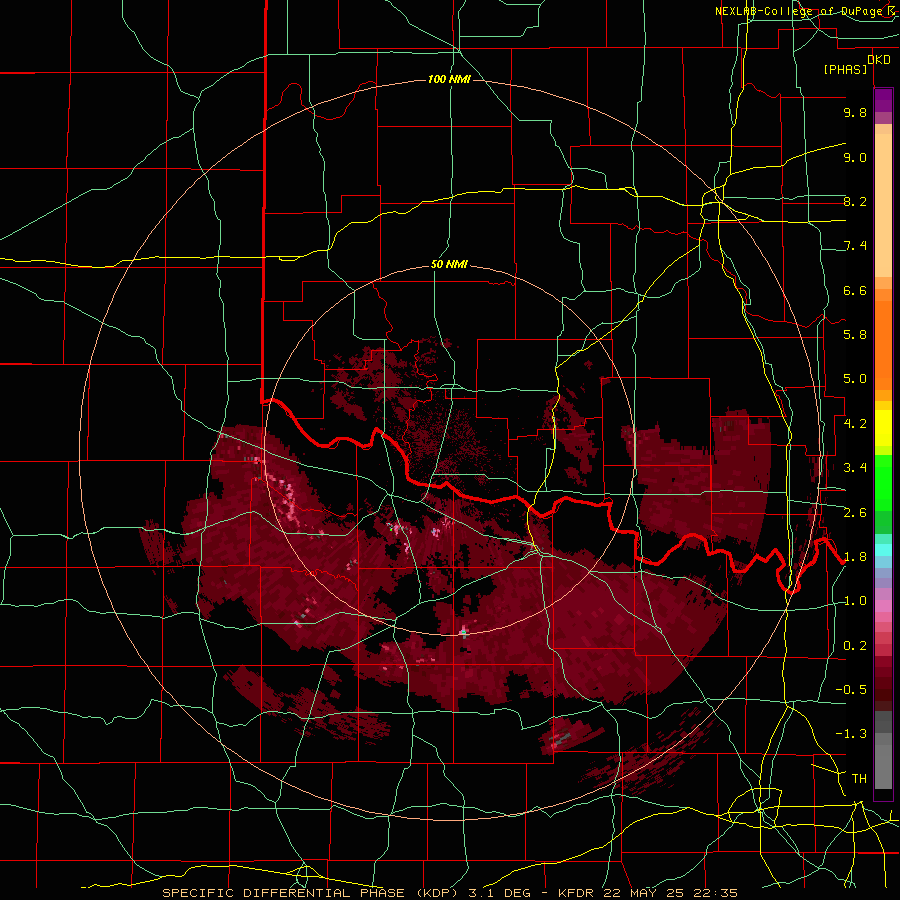Click the 100 NMI range ring label
Viewport: 900px width, 900px height.
(449, 79)
